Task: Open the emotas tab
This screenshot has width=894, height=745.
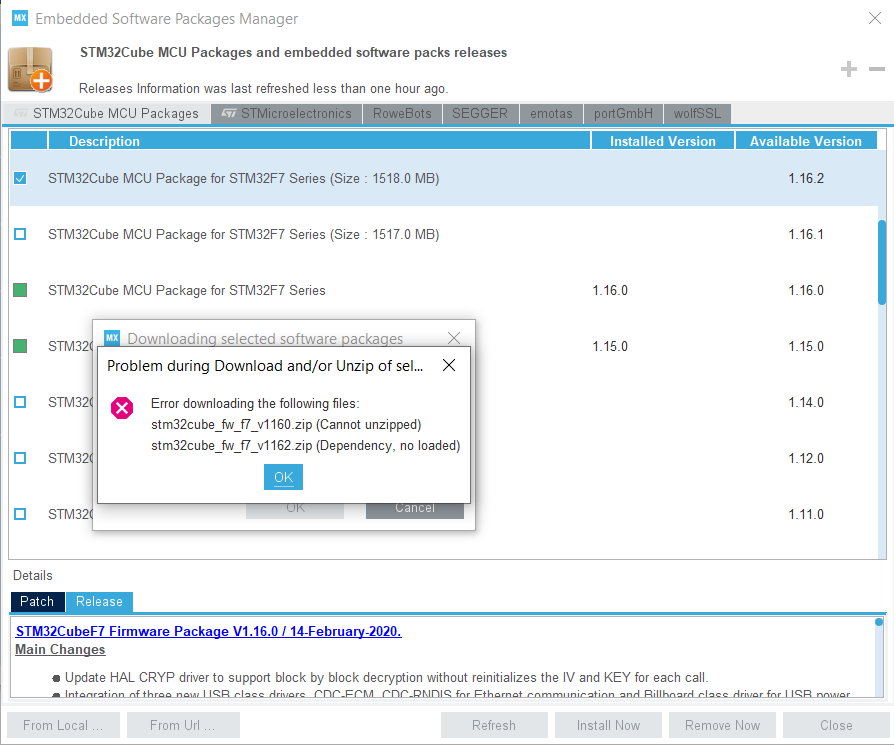Action: 551,113
